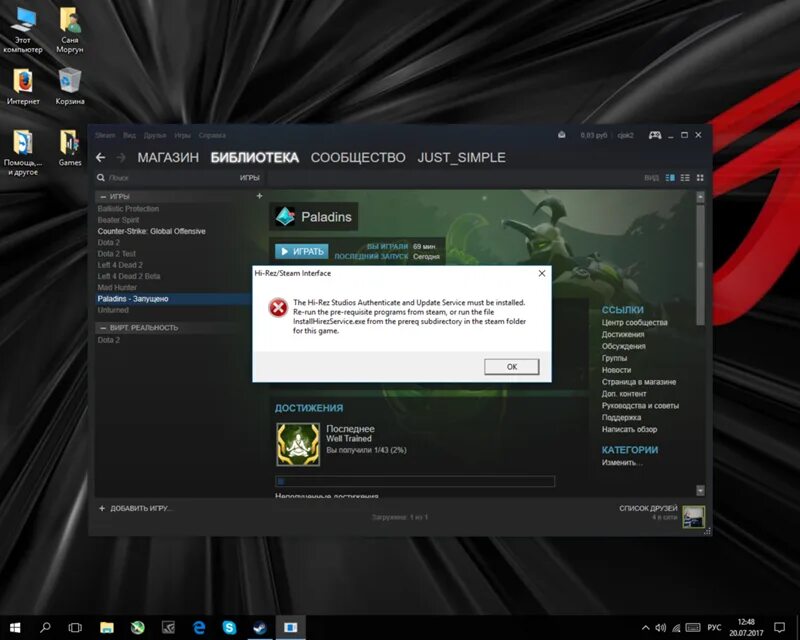Collapse the ИГРЫ category
This screenshot has width=800, height=640.
[x=103, y=196]
